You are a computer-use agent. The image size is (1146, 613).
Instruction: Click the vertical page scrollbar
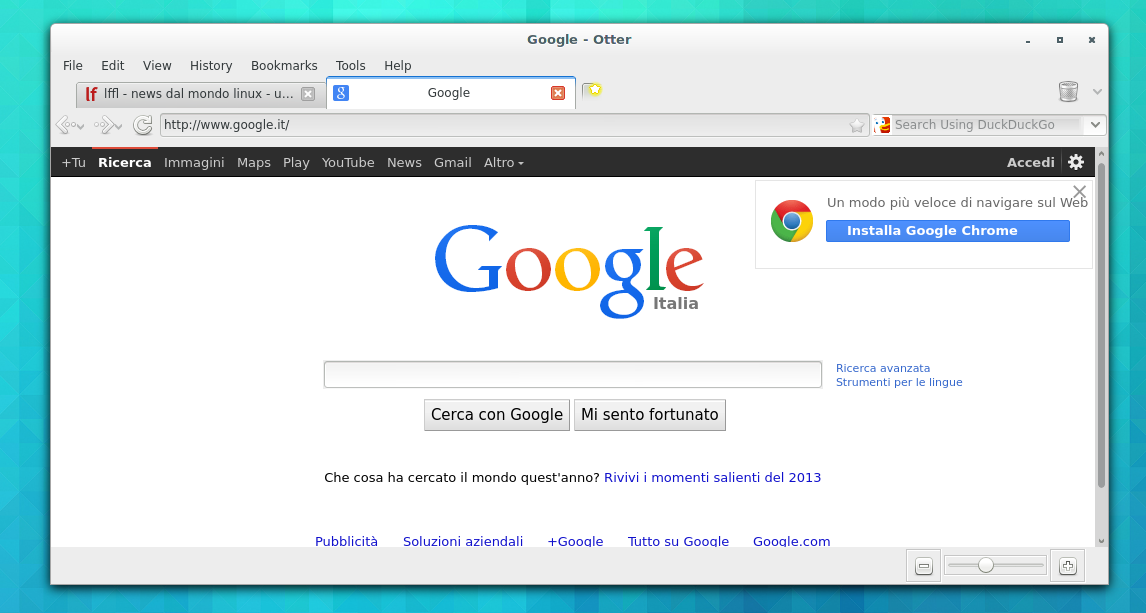pos(1101,326)
